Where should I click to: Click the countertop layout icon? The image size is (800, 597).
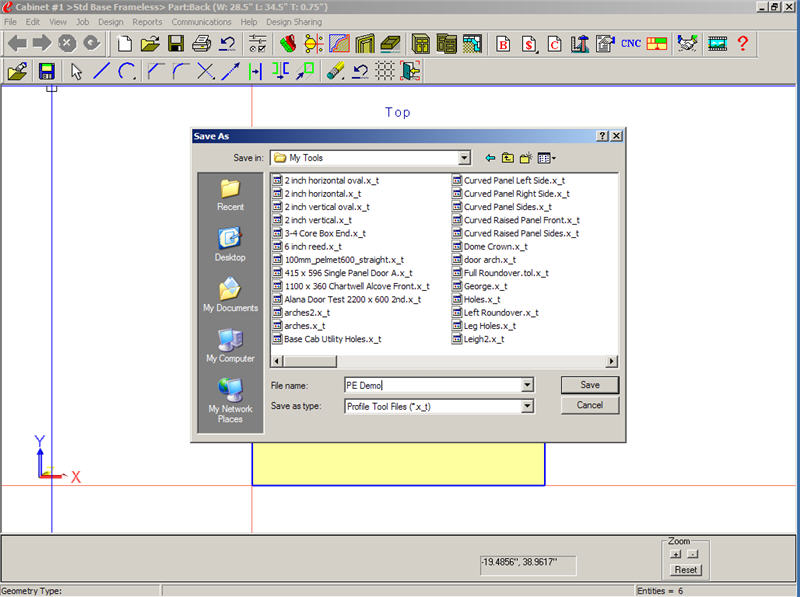472,43
